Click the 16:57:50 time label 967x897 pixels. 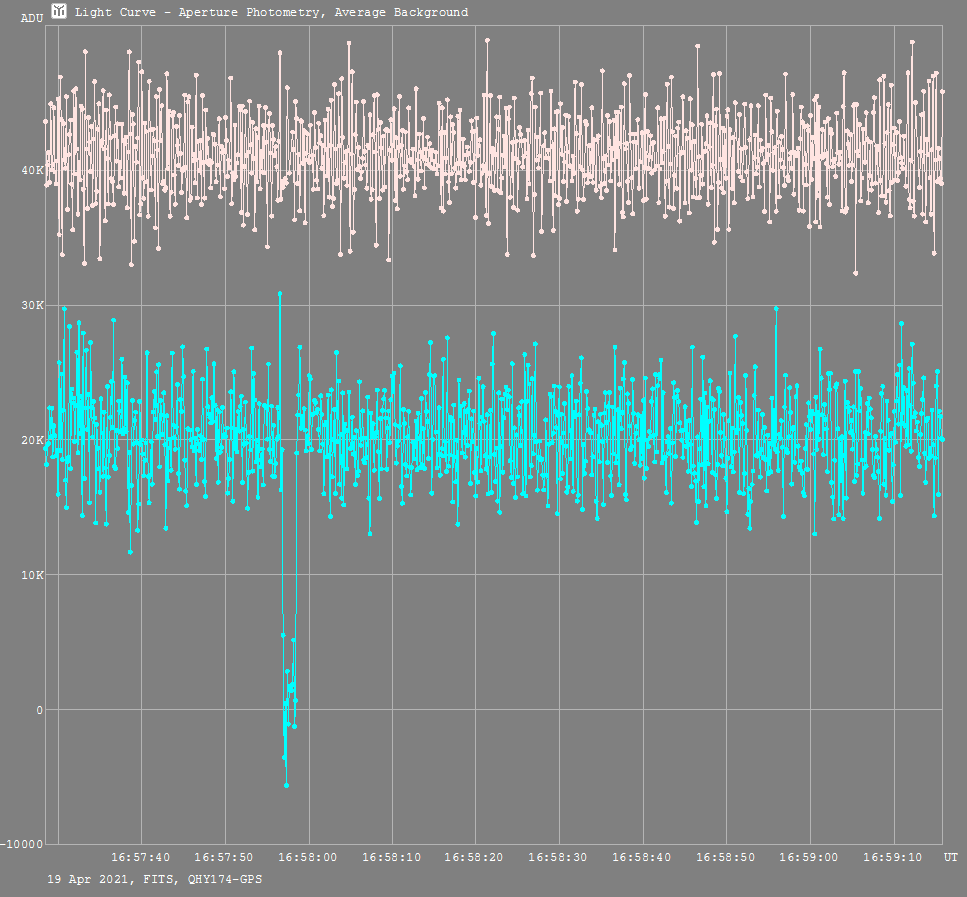click(224, 857)
